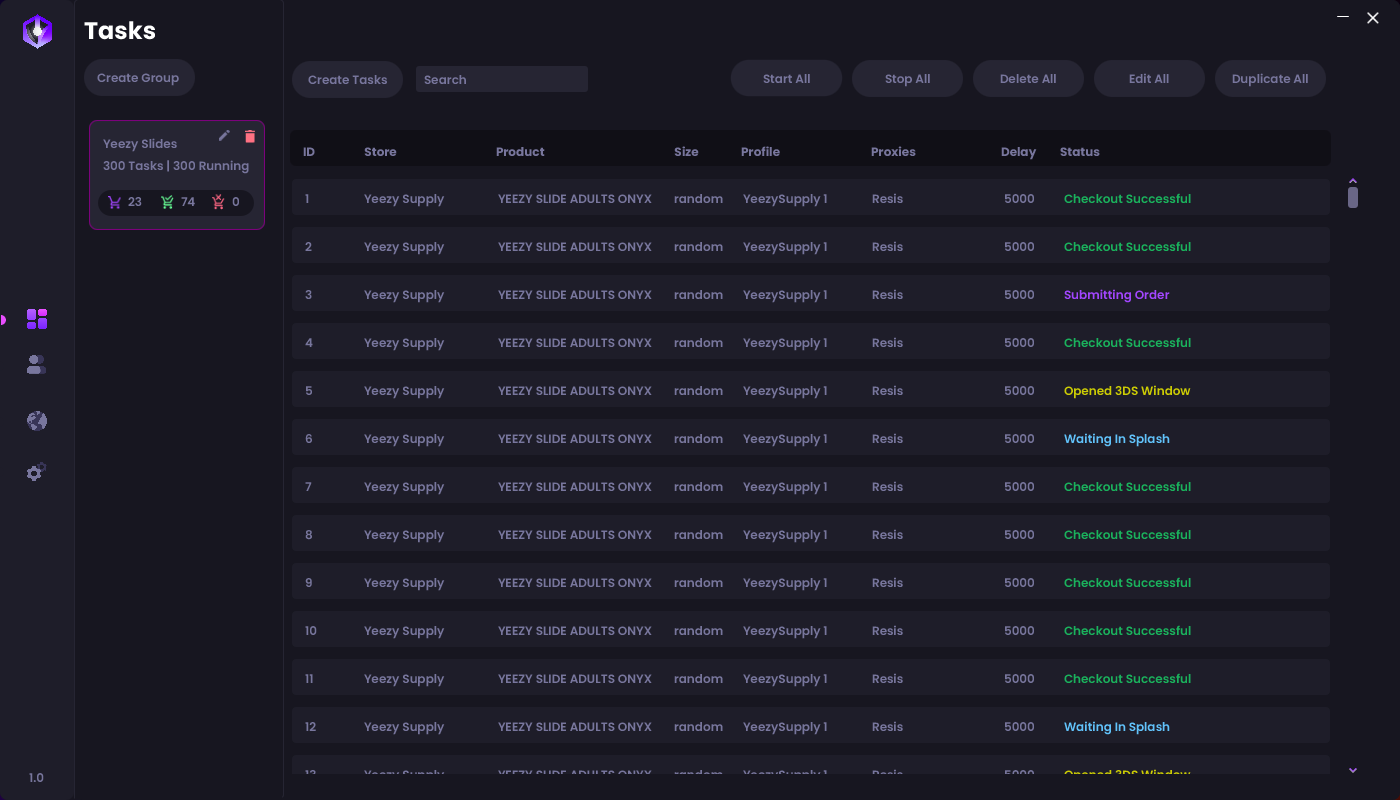This screenshot has height=800, width=1400.
Task: Click the Start All button
Action: (787, 79)
